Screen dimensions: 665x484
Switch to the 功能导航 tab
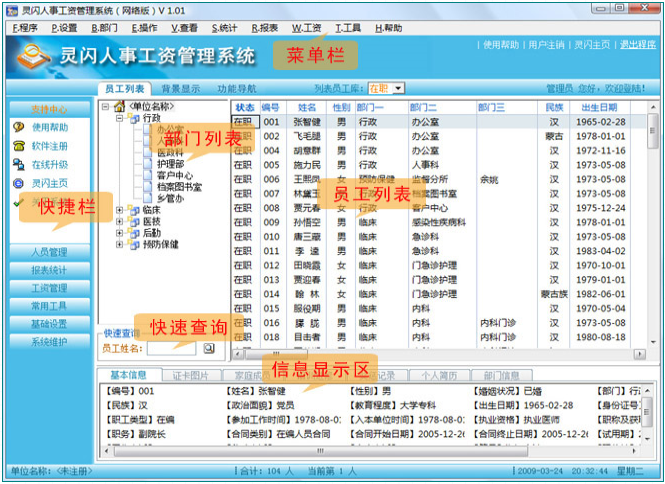(x=237, y=89)
